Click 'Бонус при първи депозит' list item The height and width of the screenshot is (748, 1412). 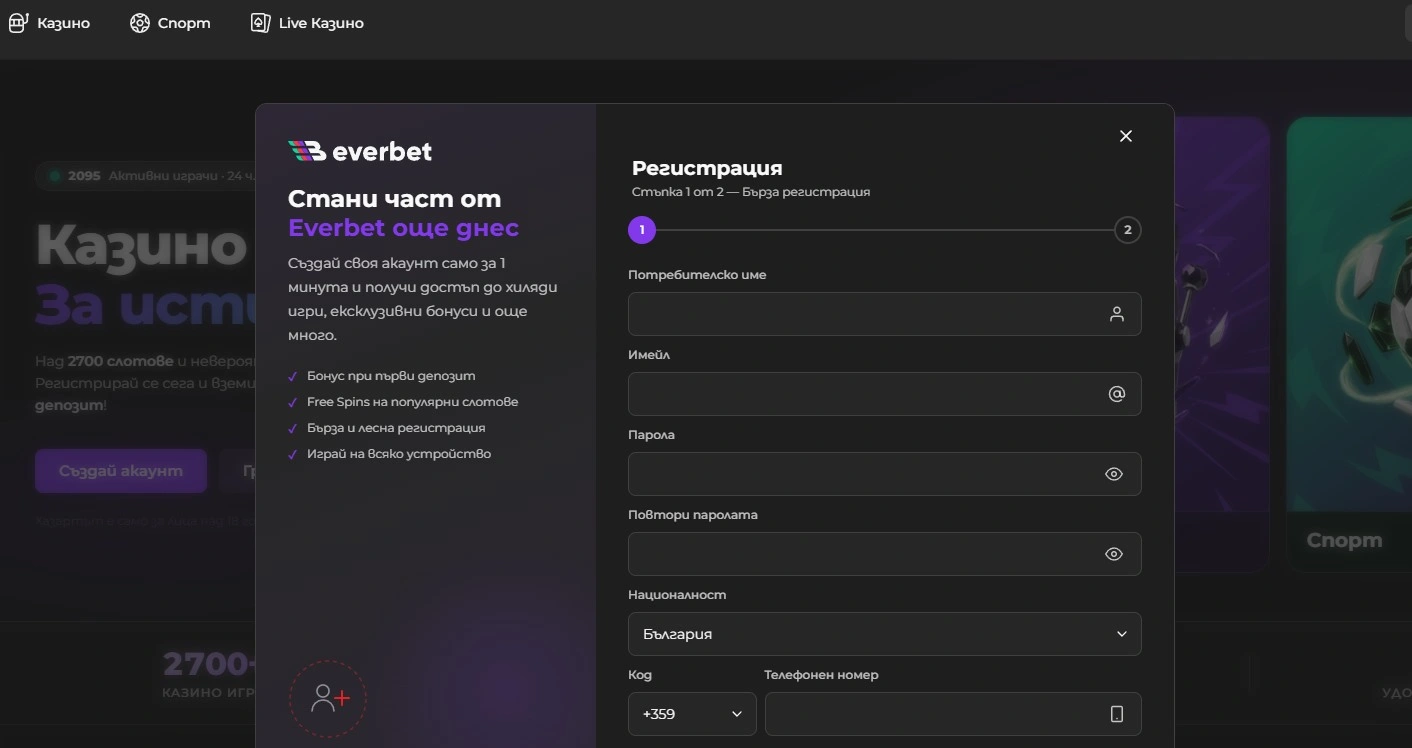tap(381, 376)
